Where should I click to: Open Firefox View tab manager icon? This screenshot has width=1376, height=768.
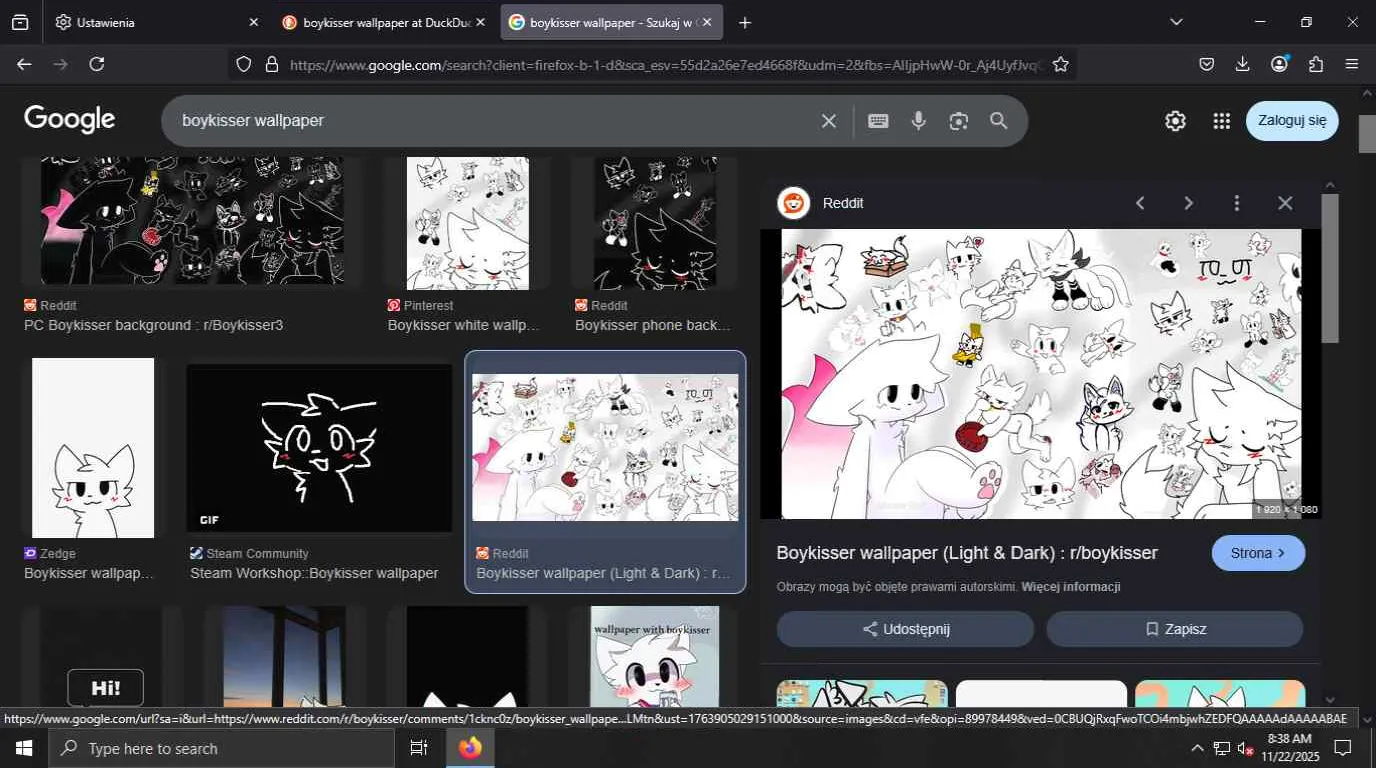point(20,22)
